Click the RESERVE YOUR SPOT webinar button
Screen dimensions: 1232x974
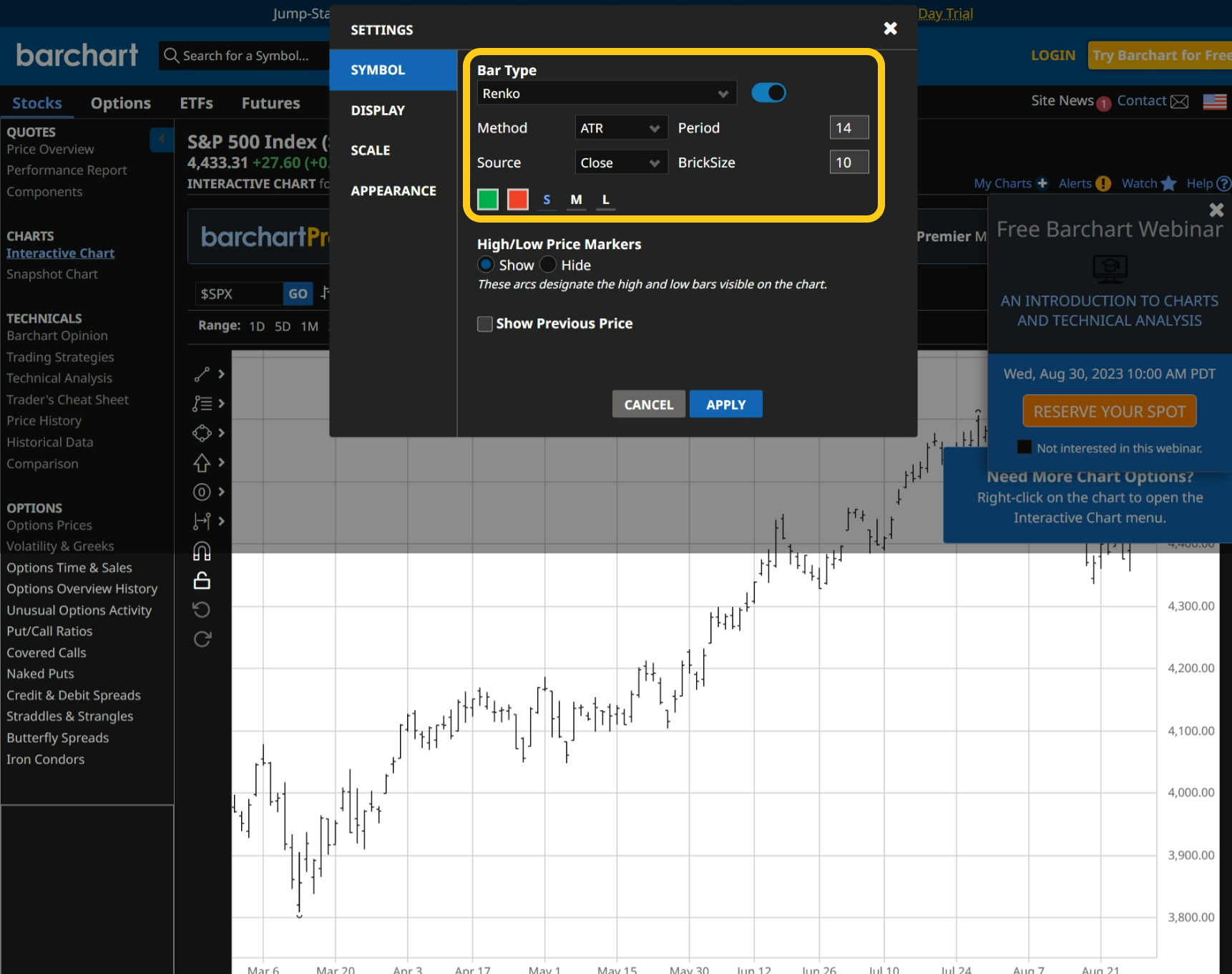click(1109, 411)
